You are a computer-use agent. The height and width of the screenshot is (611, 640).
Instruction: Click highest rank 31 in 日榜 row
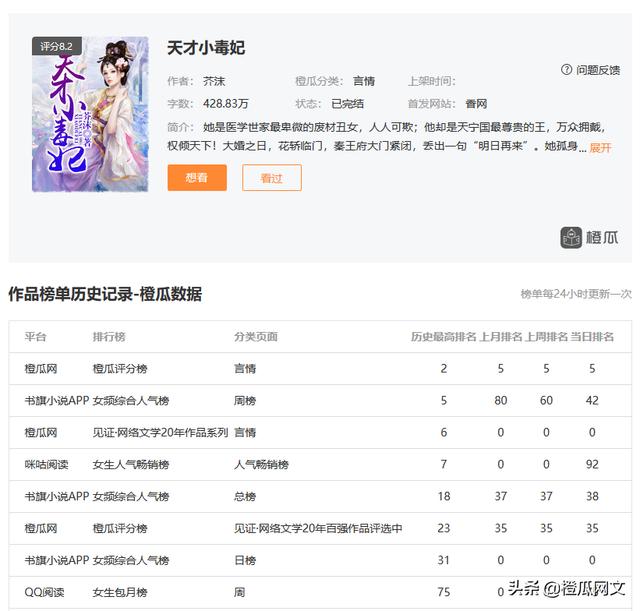[444, 560]
